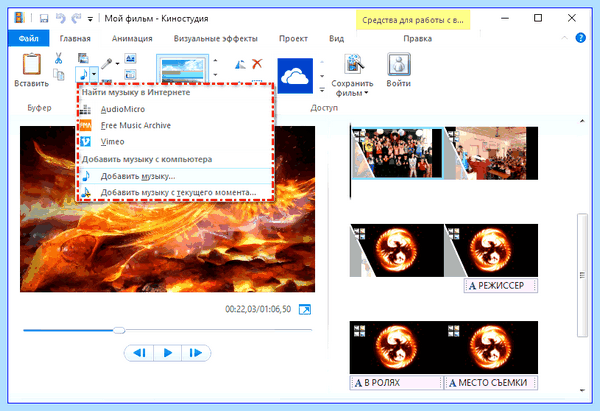
Task: Click the storyboard vertical scrollbar thumb
Action: (x=582, y=275)
